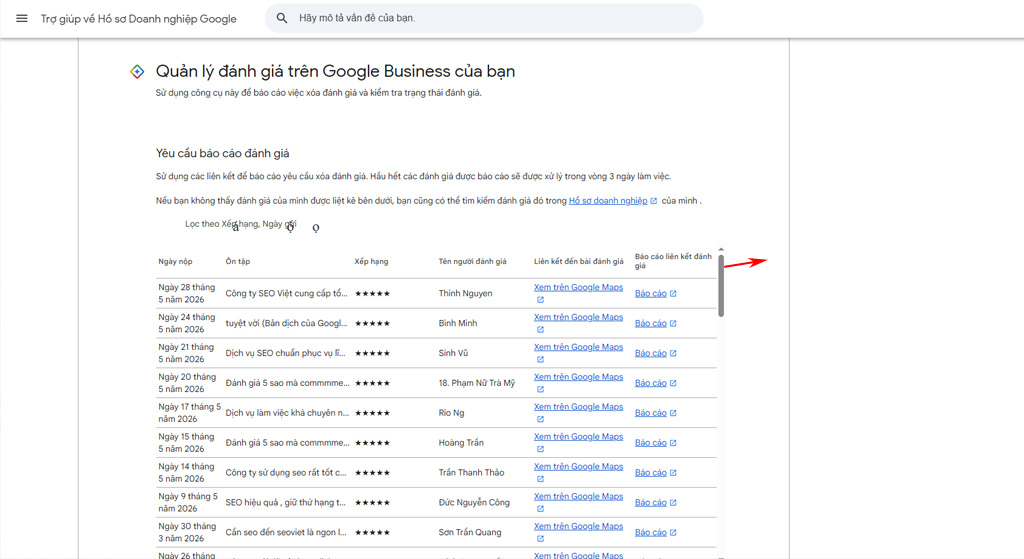Click 'Báo cáo' for Đức Nguyễn Công review

point(650,503)
